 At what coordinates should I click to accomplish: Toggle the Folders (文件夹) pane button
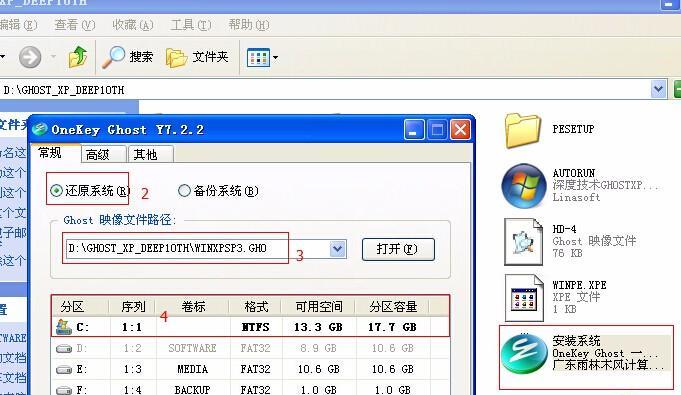(197, 57)
